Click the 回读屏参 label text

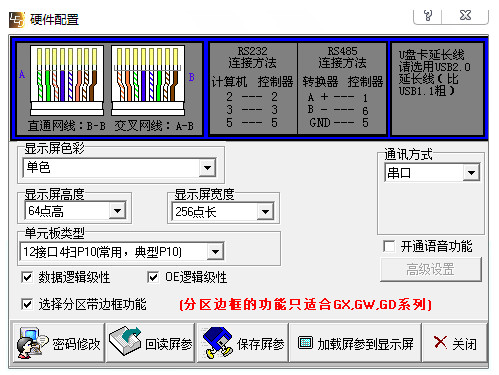click(169, 344)
